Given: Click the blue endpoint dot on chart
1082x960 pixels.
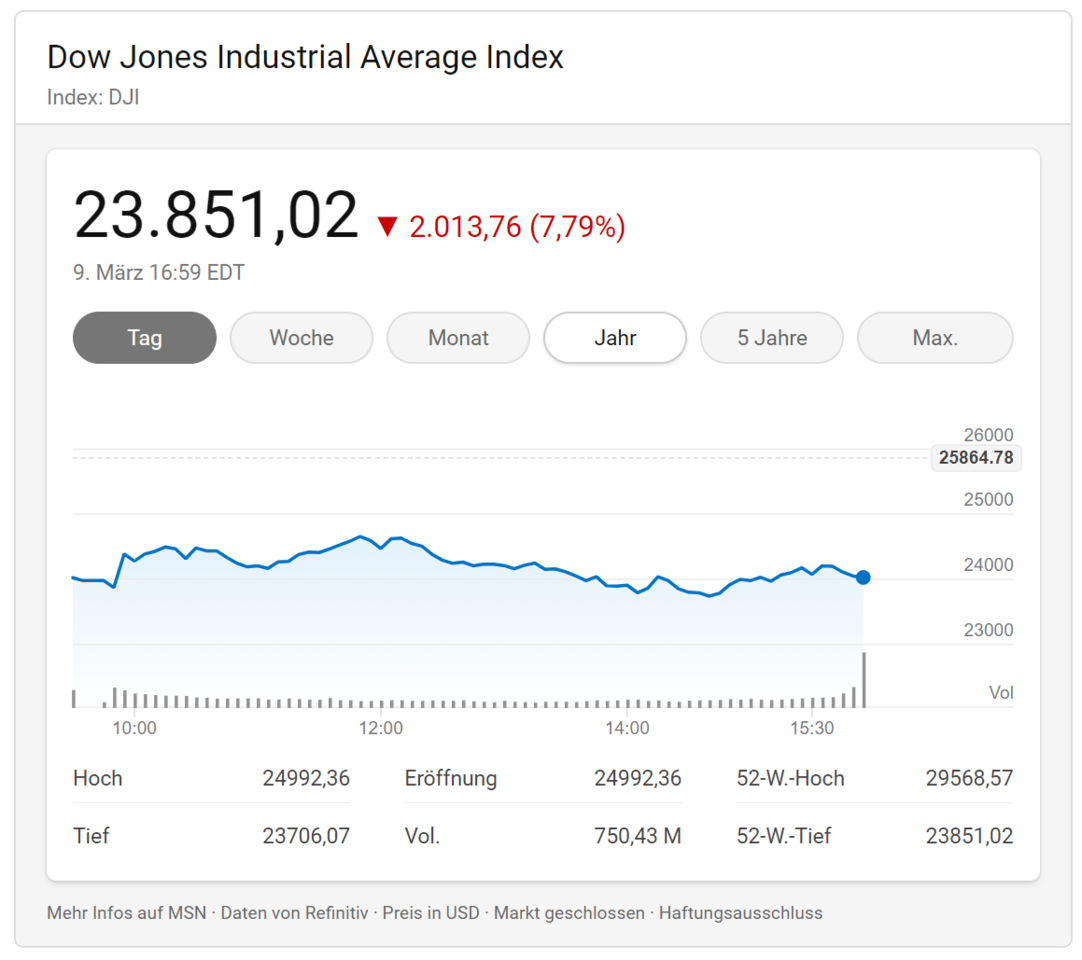Looking at the screenshot, I should (x=863, y=577).
